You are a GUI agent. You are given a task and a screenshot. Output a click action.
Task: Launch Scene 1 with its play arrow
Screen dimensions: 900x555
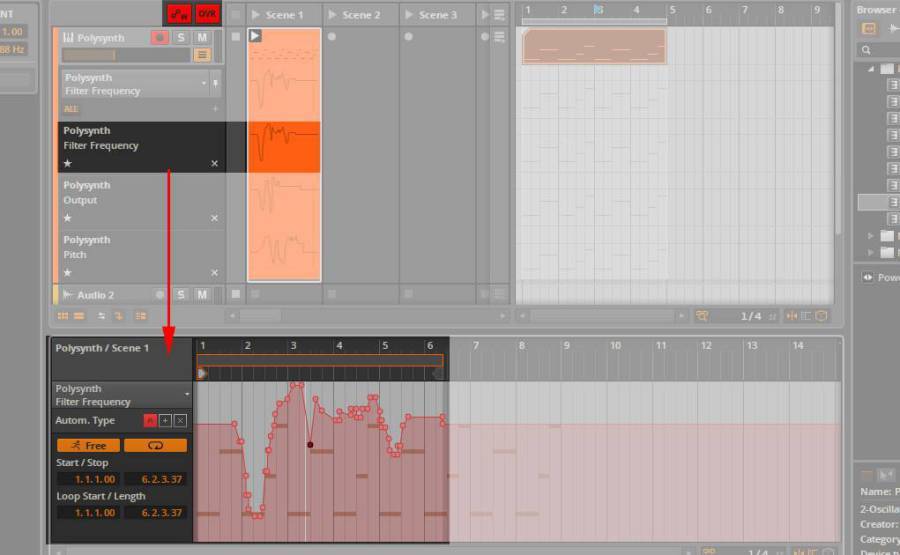coord(256,15)
